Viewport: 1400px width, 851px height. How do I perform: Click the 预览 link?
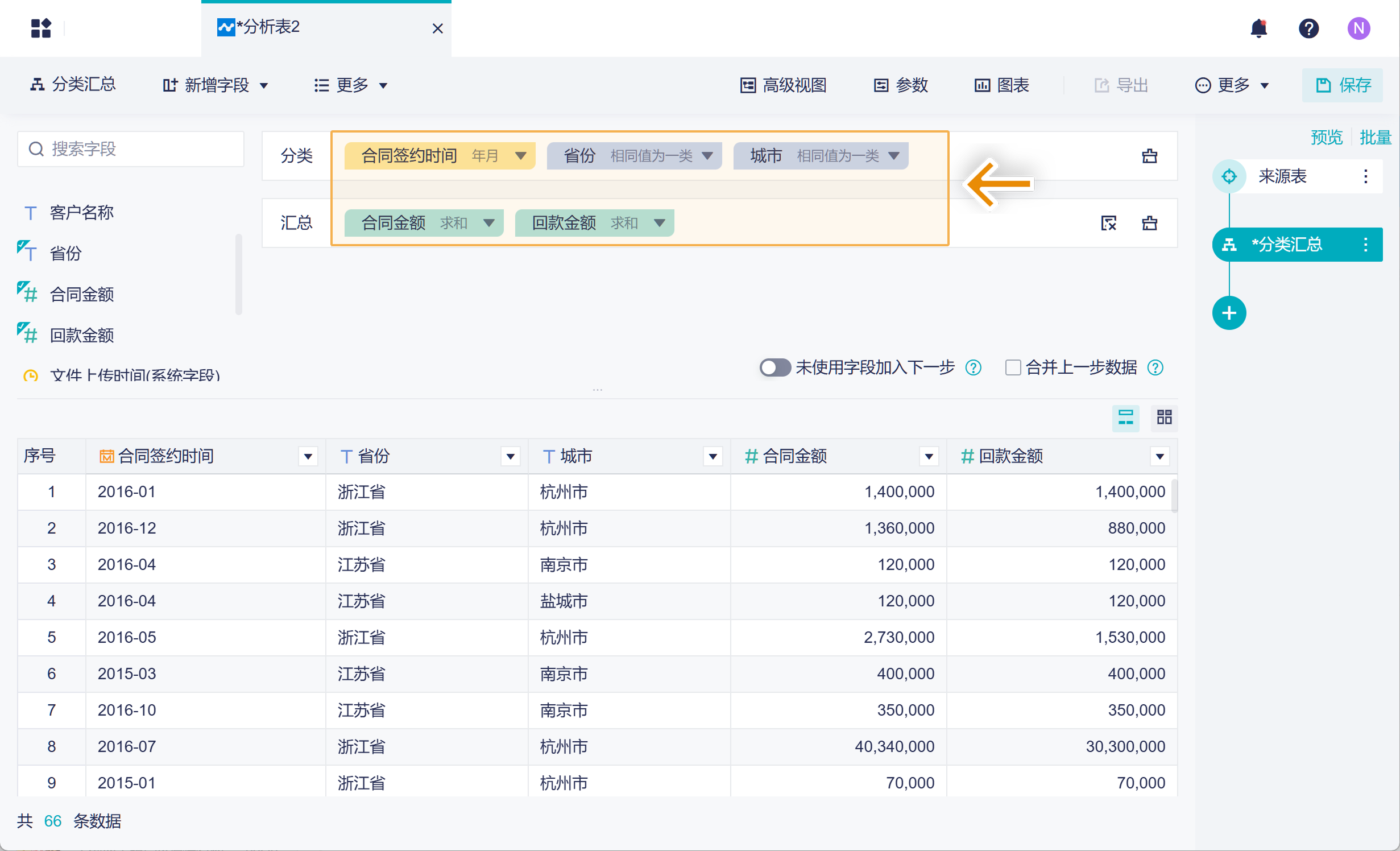pos(1326,138)
